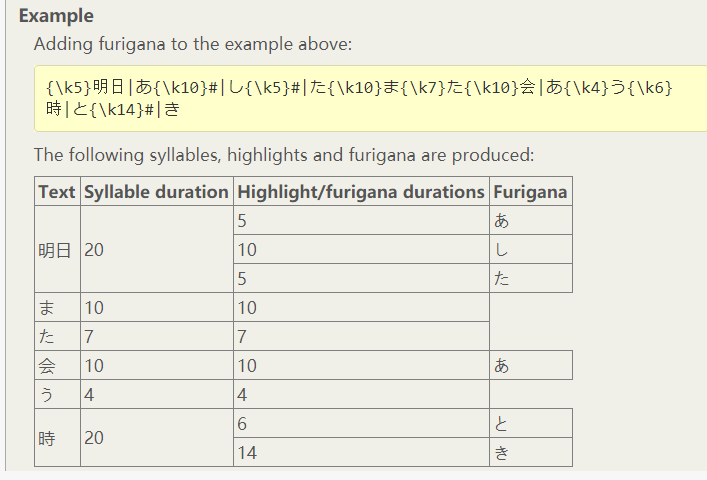Click the furigana と cell
This screenshot has height=480, width=707.
(x=531, y=423)
